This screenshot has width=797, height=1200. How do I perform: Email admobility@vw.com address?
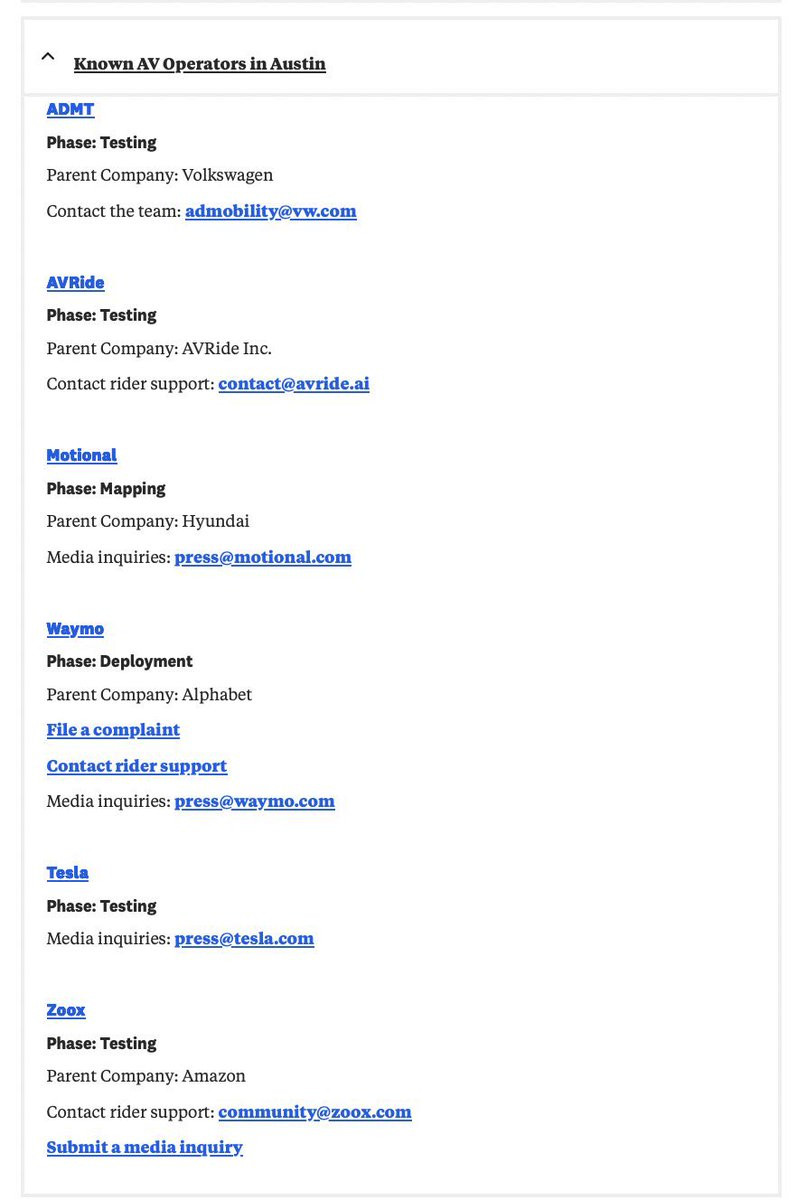[x=270, y=211]
